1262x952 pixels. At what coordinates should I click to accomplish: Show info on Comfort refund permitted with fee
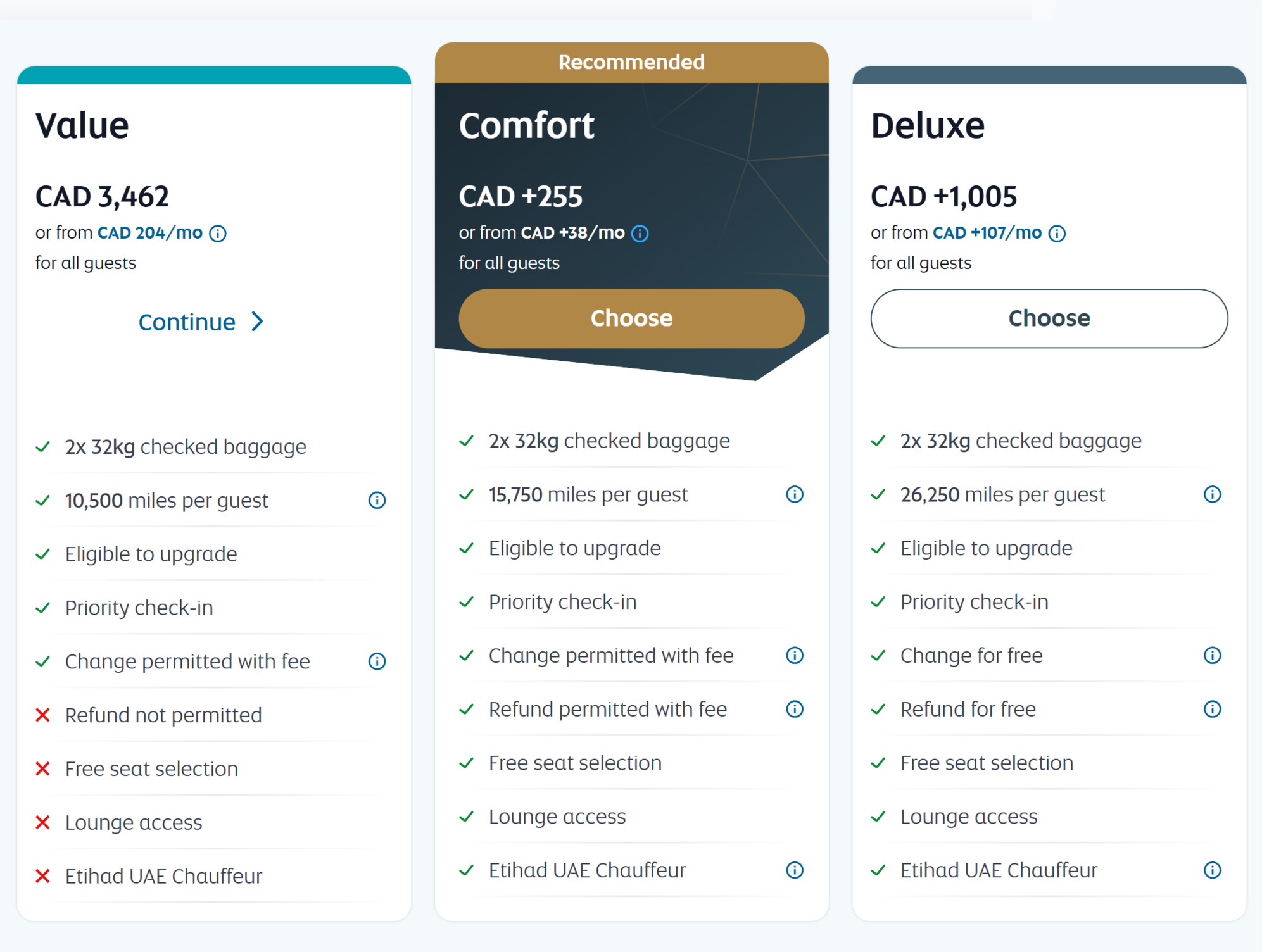coord(795,709)
